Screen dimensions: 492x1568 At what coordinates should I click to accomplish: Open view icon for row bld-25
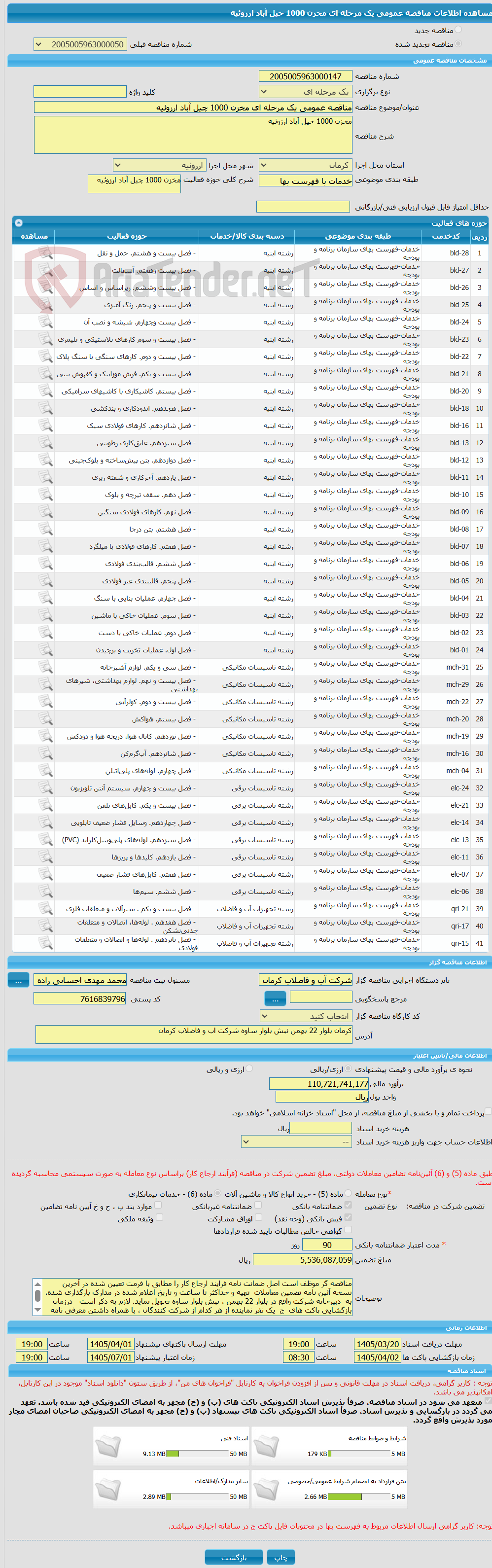point(46,304)
